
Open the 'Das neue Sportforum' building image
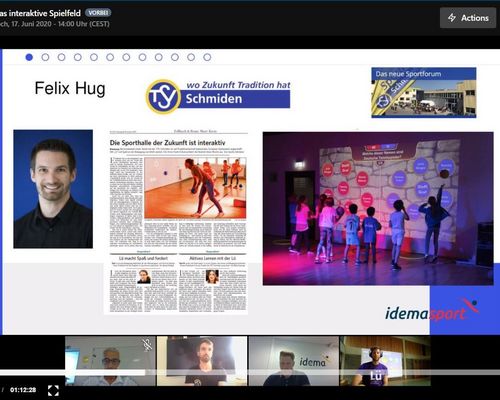(x=424, y=93)
